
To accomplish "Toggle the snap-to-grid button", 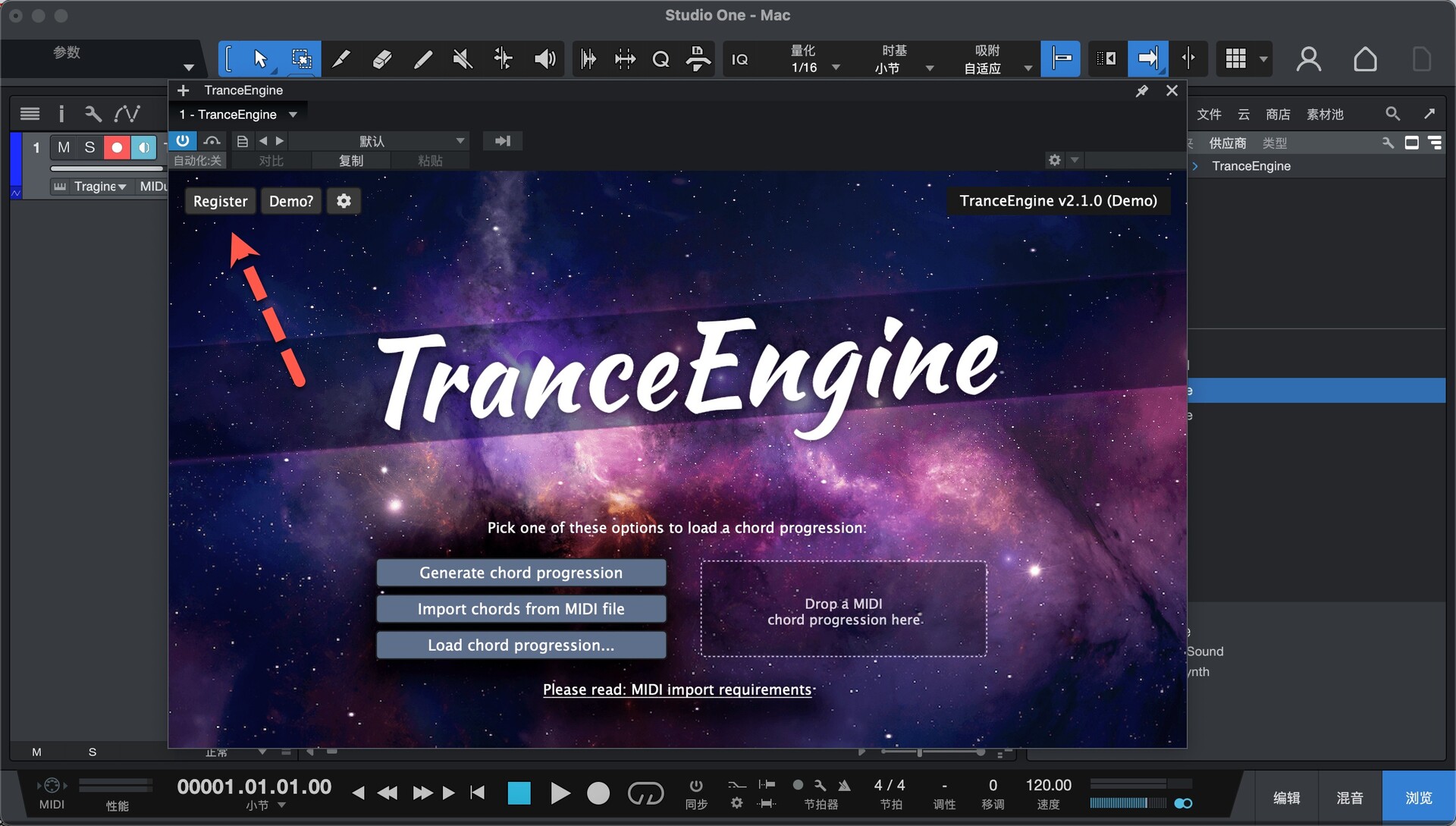I will click(x=1060, y=58).
